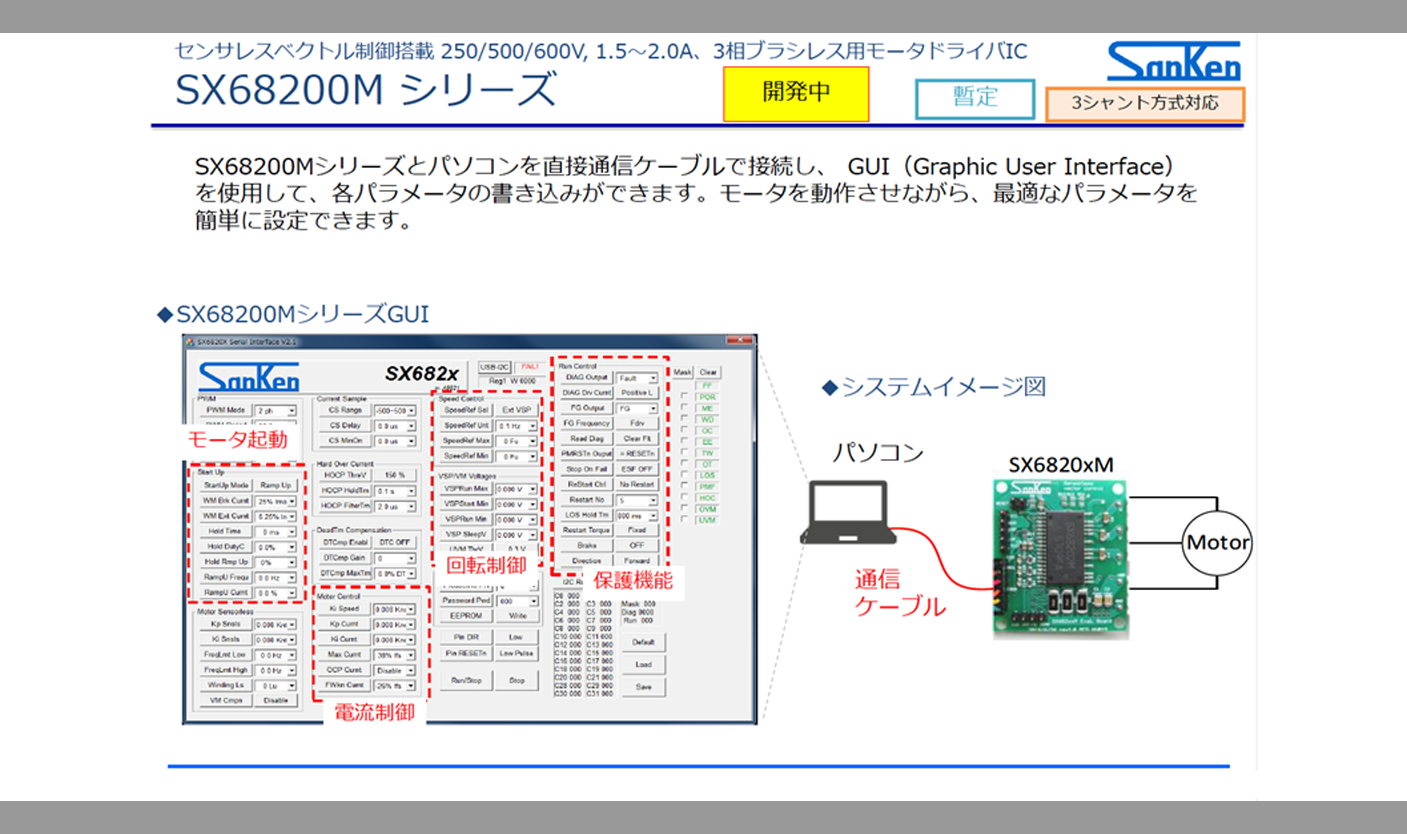Image resolution: width=1407 pixels, height=834 pixels.
Task: Open the PWM Mode dropdown
Action: 276,410
